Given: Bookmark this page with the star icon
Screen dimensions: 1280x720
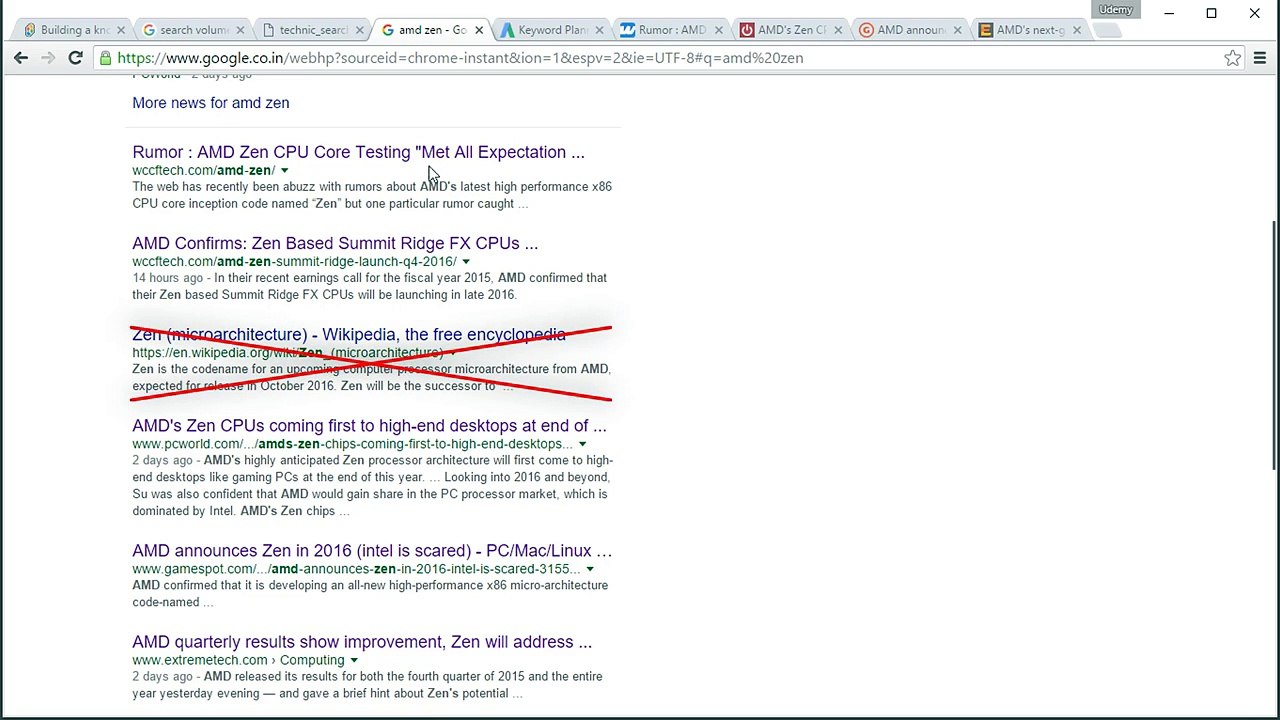Looking at the screenshot, I should 1233,58.
